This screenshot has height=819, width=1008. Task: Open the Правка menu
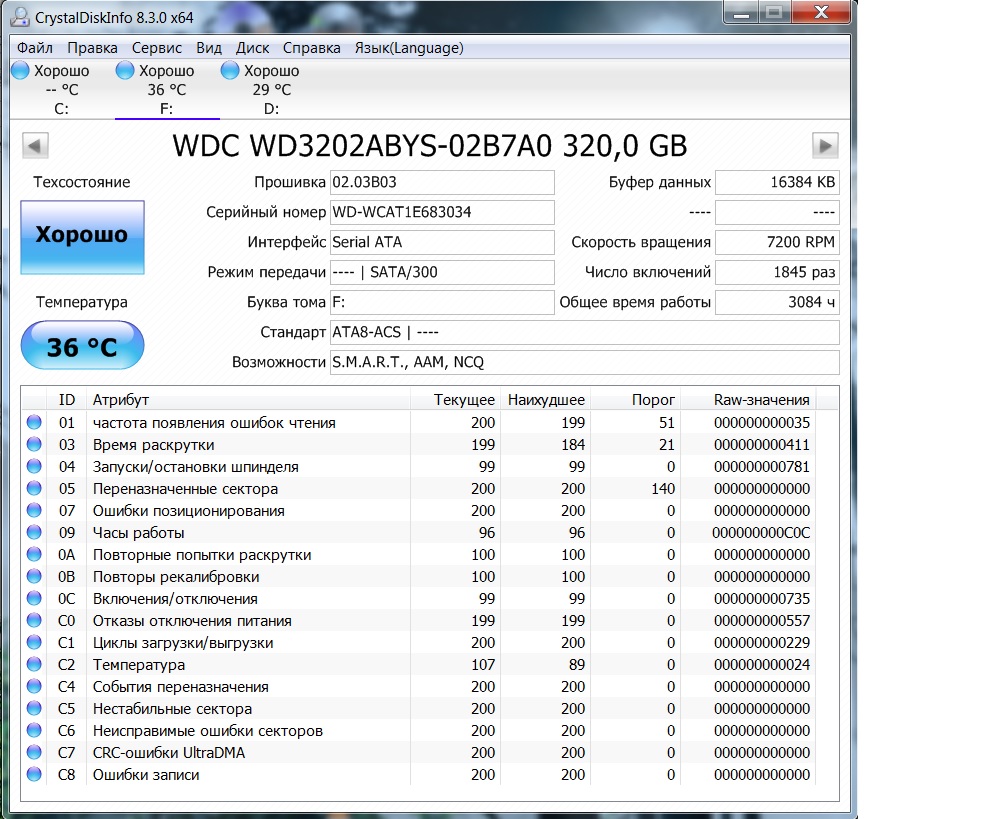92,48
